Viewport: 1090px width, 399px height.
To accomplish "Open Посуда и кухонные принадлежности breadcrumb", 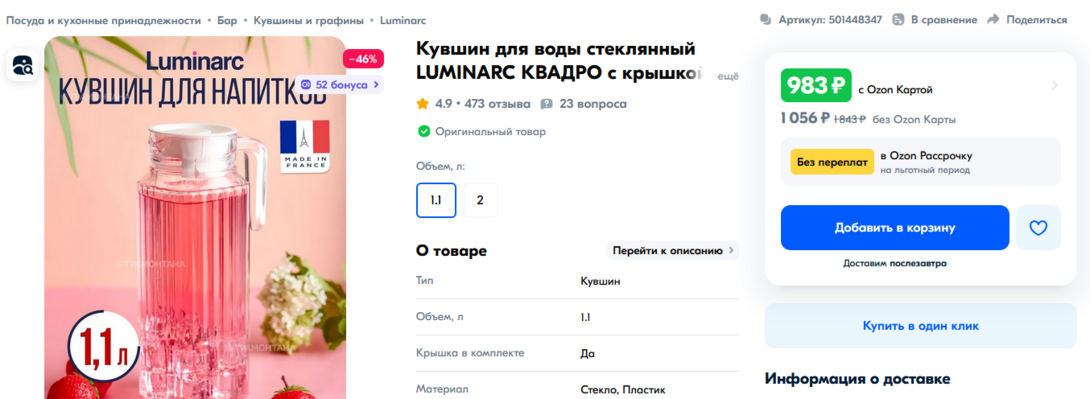I will point(104,20).
